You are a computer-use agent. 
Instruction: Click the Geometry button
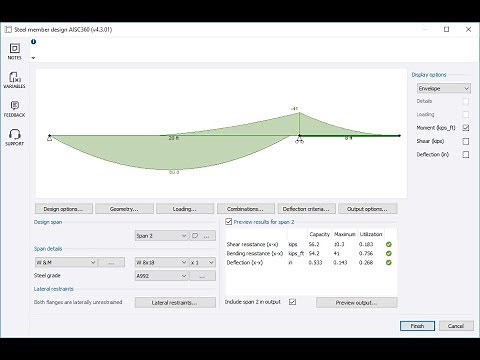click(124, 209)
